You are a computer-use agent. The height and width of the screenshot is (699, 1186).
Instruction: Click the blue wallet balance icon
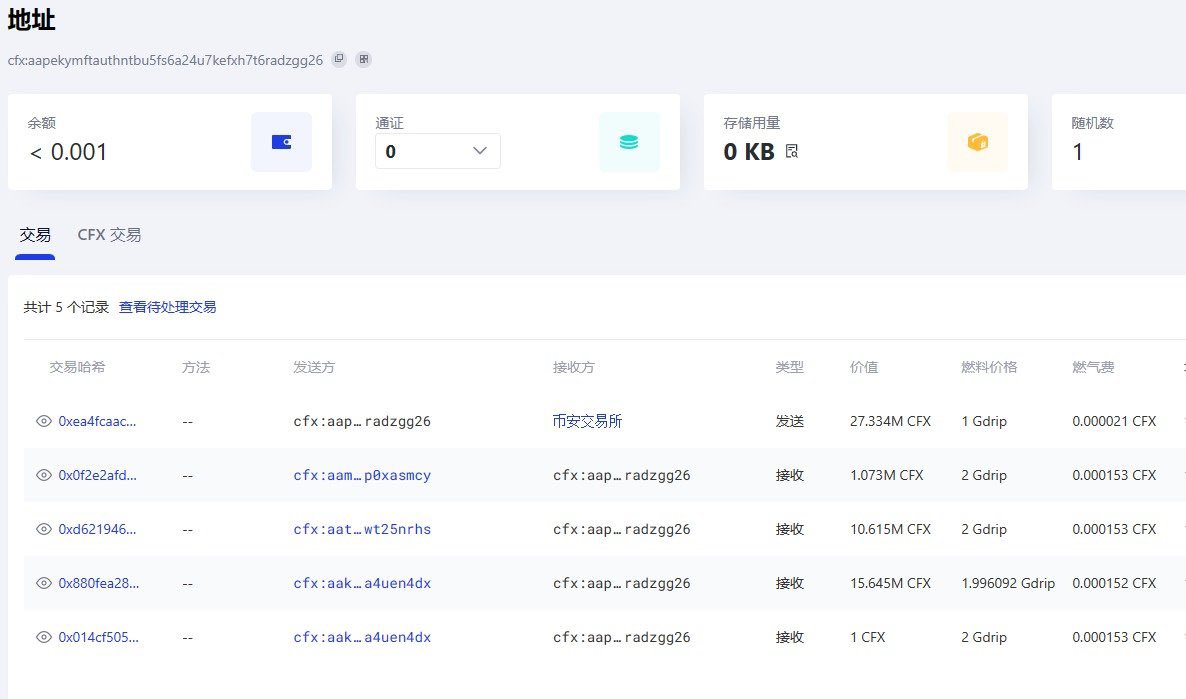281,142
